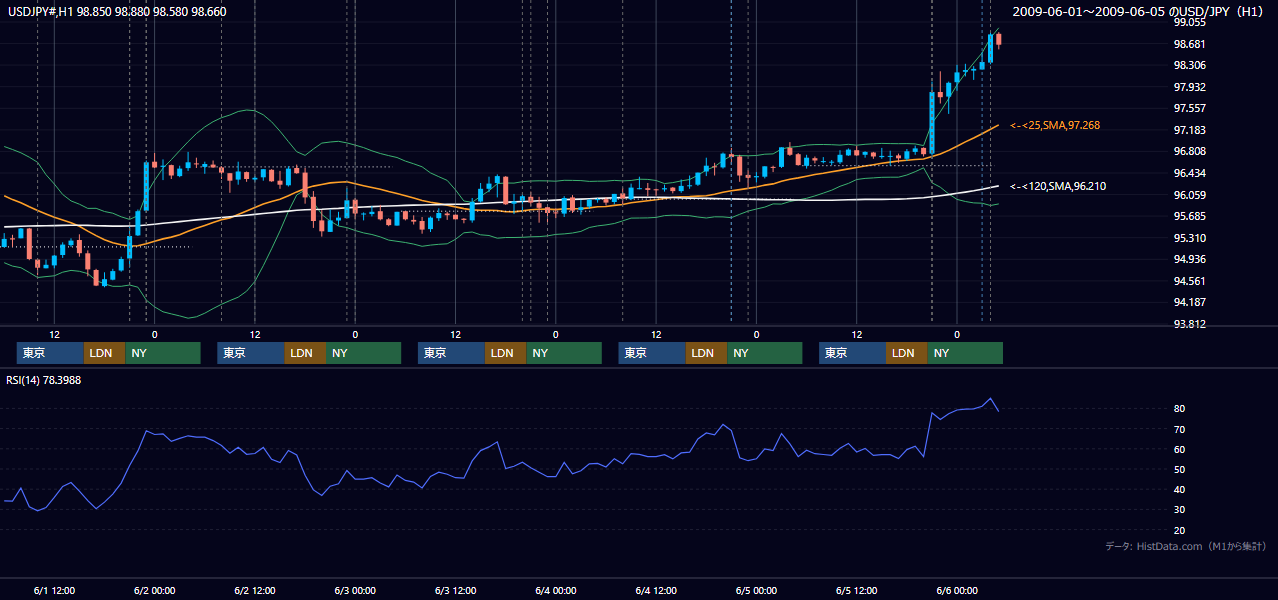Click the 120 SMA label reading 96.210
Viewport: 1278px width, 600px height.
tap(1058, 186)
